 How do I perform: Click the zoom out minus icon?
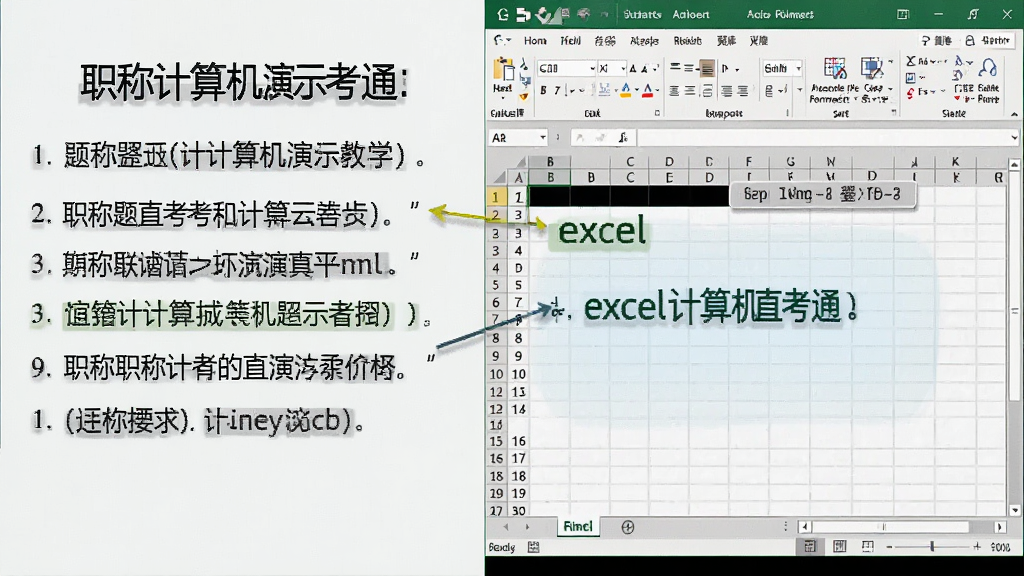point(889,547)
